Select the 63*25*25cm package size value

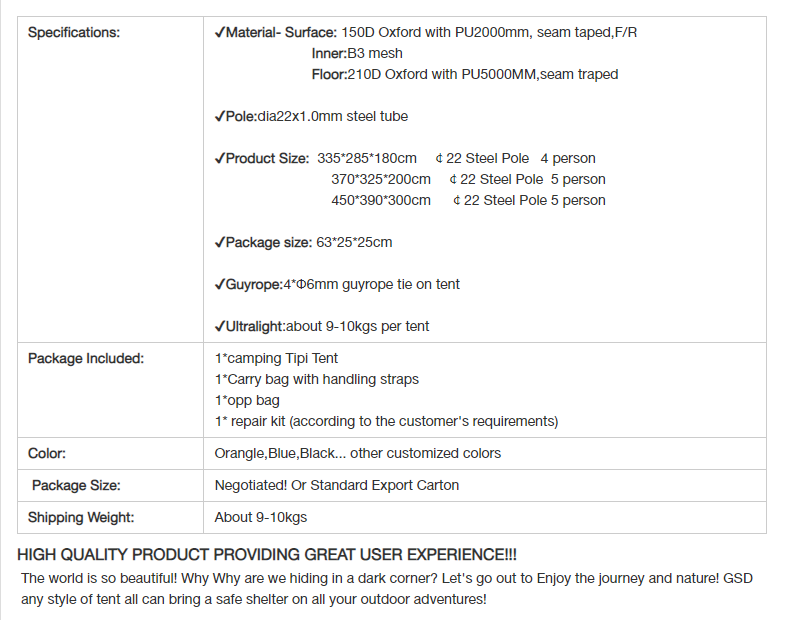354,242
